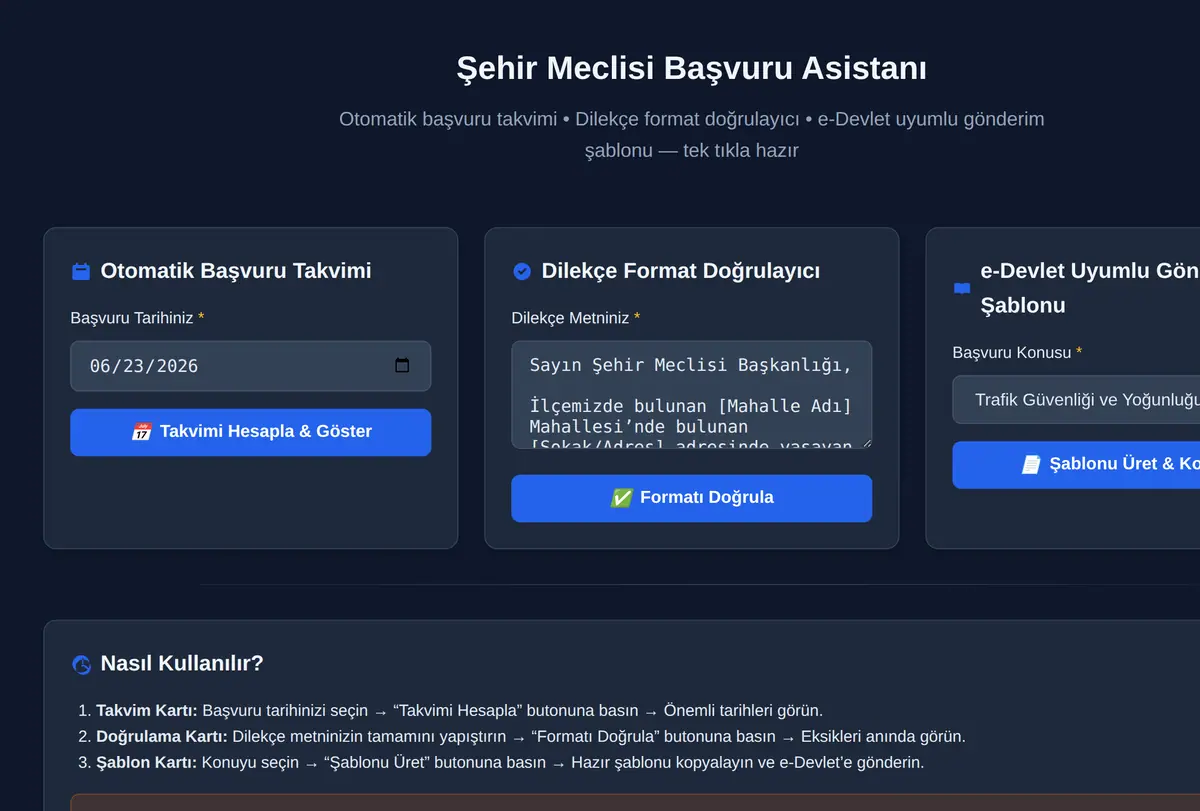Click the Şablonu Üret button
Screen dimensions: 1200x811
tap(1076, 465)
